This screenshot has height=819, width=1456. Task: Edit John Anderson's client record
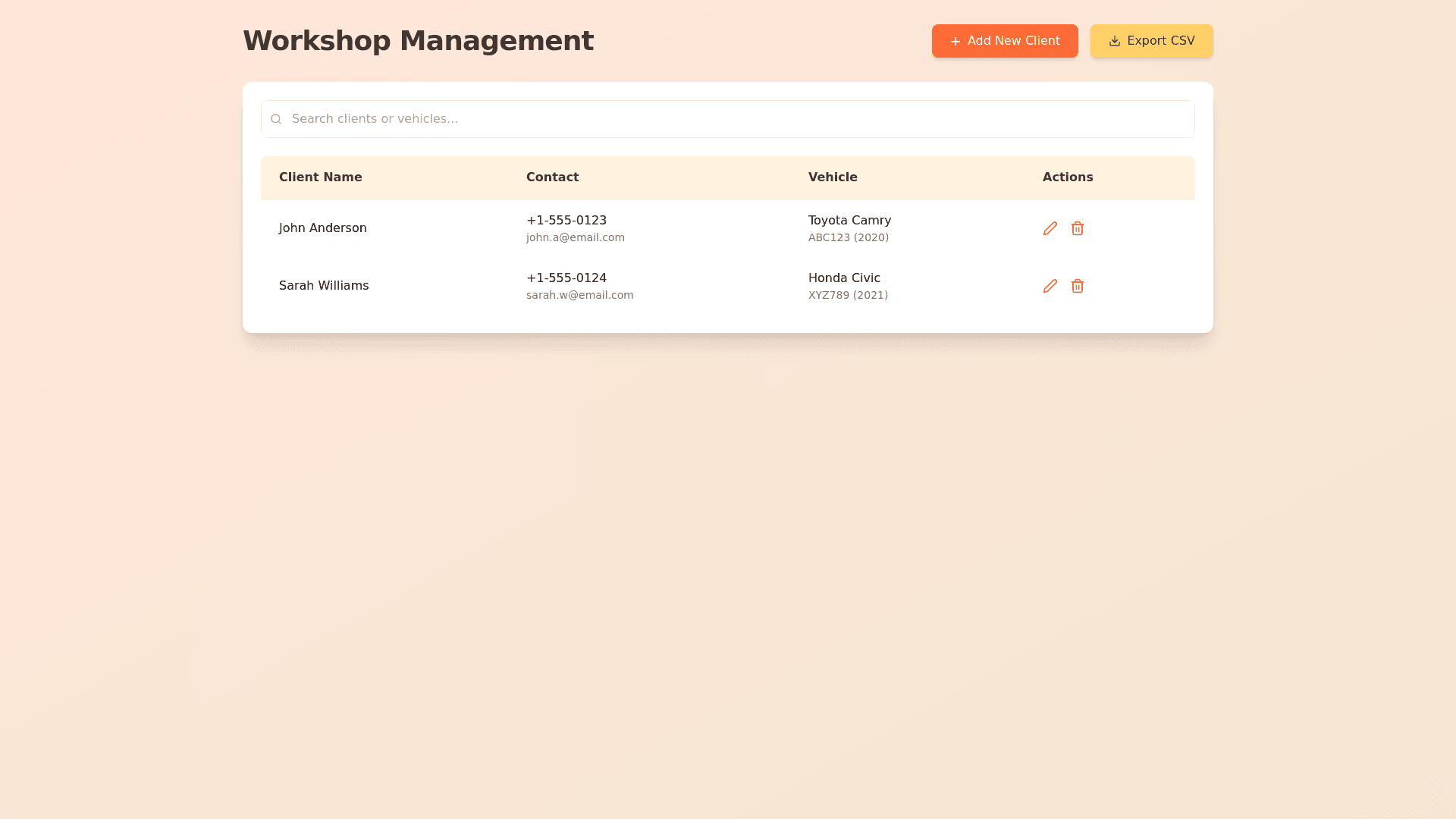[x=1050, y=228]
